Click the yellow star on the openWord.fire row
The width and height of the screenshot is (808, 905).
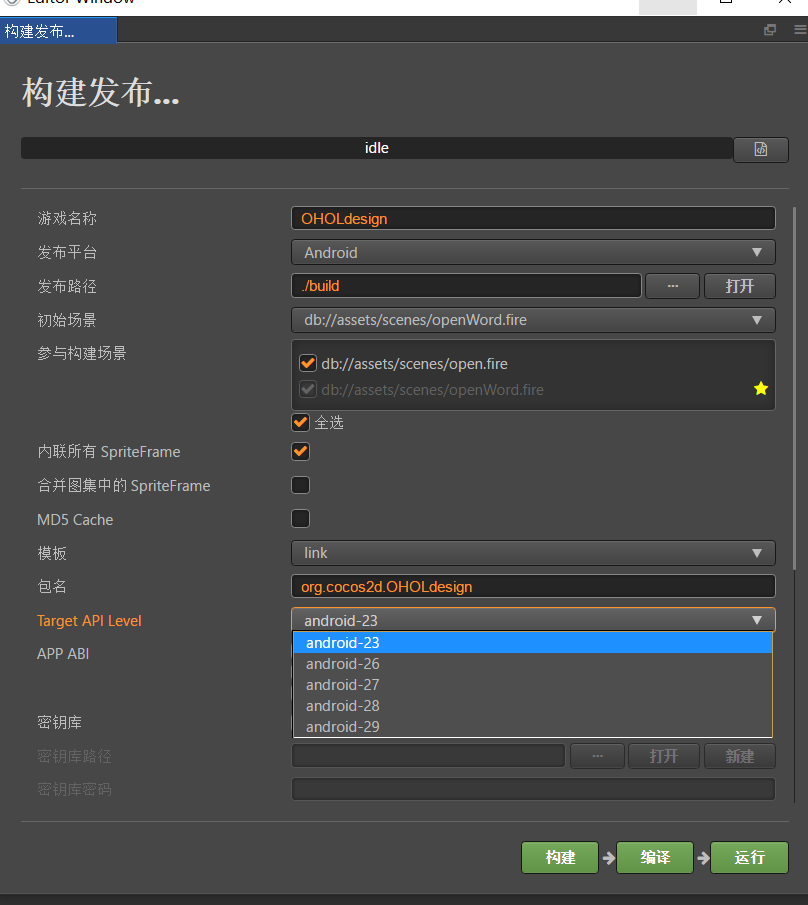pyautogui.click(x=761, y=388)
